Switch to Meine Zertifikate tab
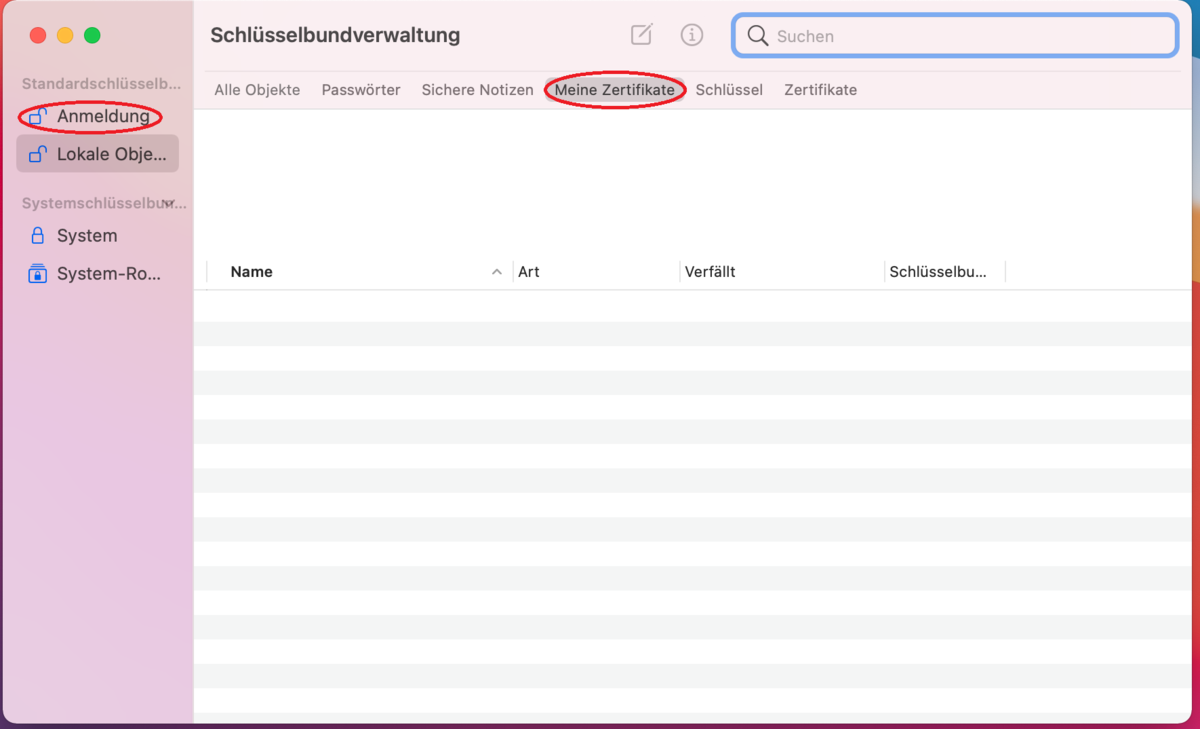The image size is (1200, 729). point(615,90)
